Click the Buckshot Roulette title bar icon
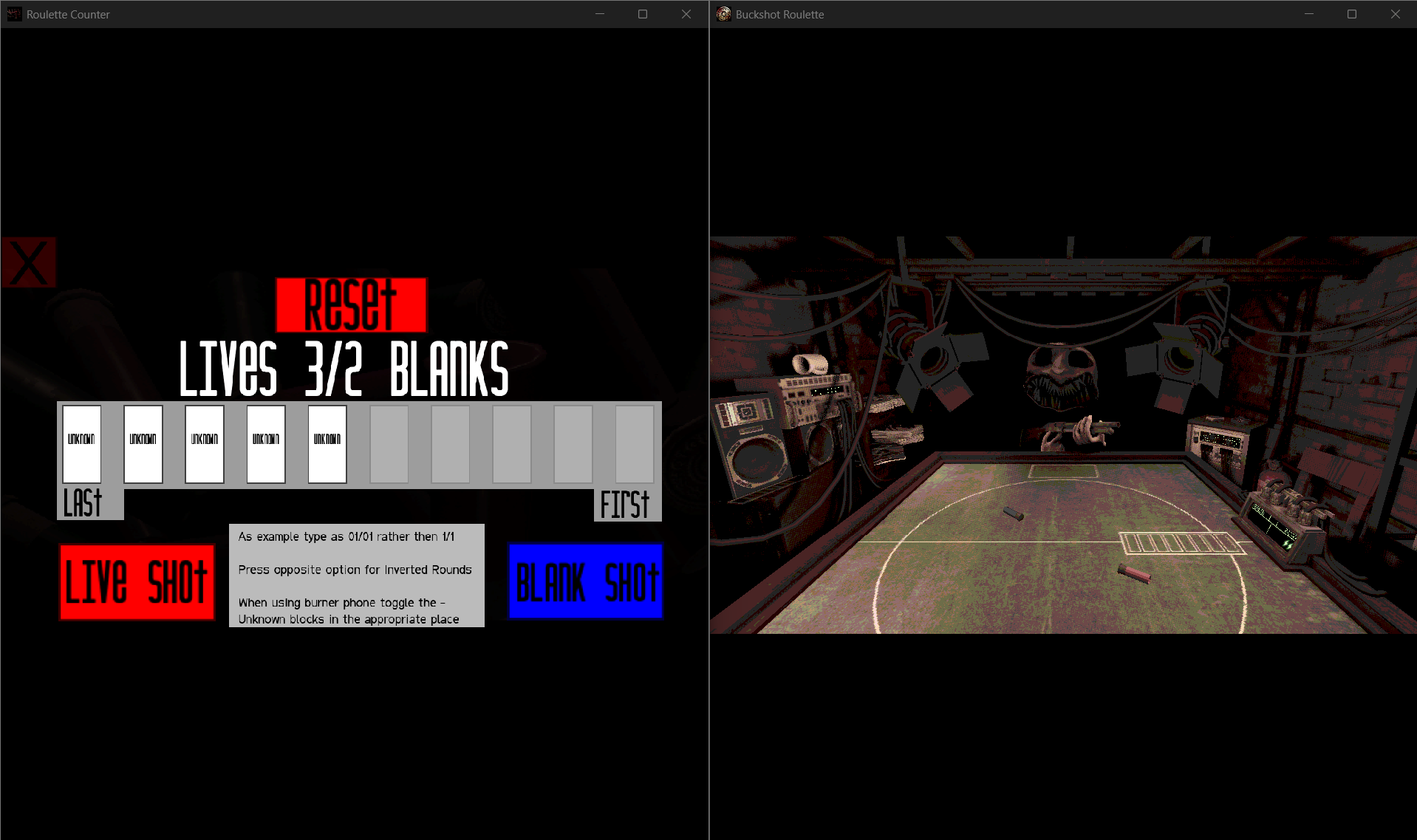Viewport: 1417px width, 840px height. tap(724, 14)
